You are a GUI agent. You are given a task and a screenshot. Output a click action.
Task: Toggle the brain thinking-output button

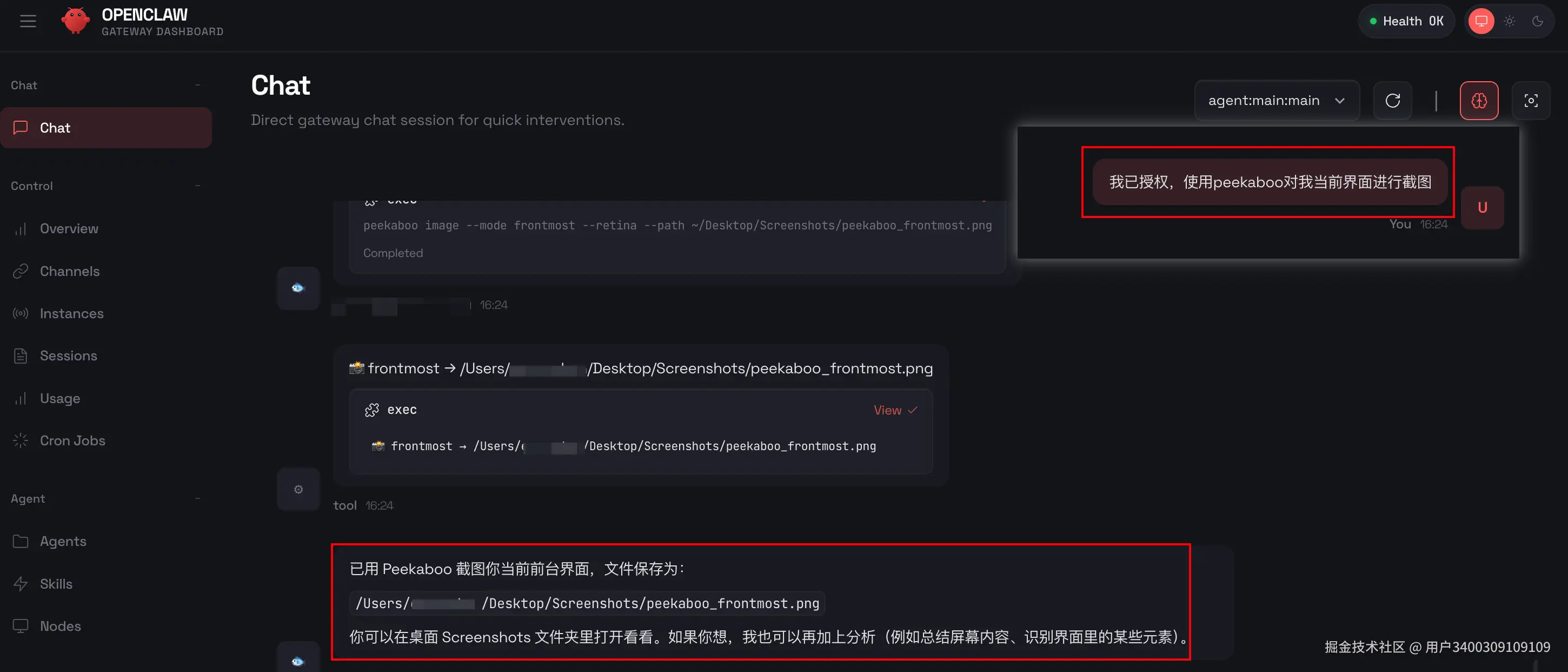(1479, 101)
